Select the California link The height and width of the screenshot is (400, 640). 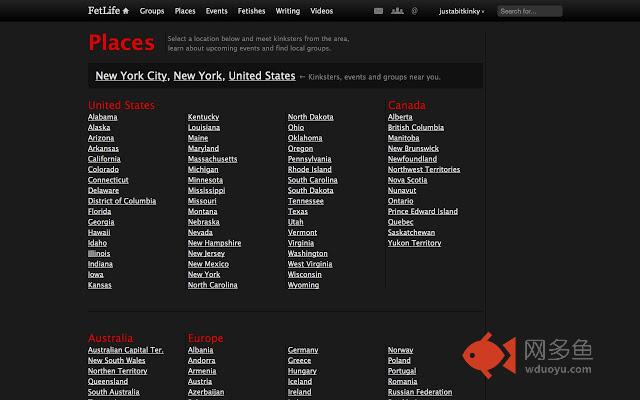(x=104, y=159)
